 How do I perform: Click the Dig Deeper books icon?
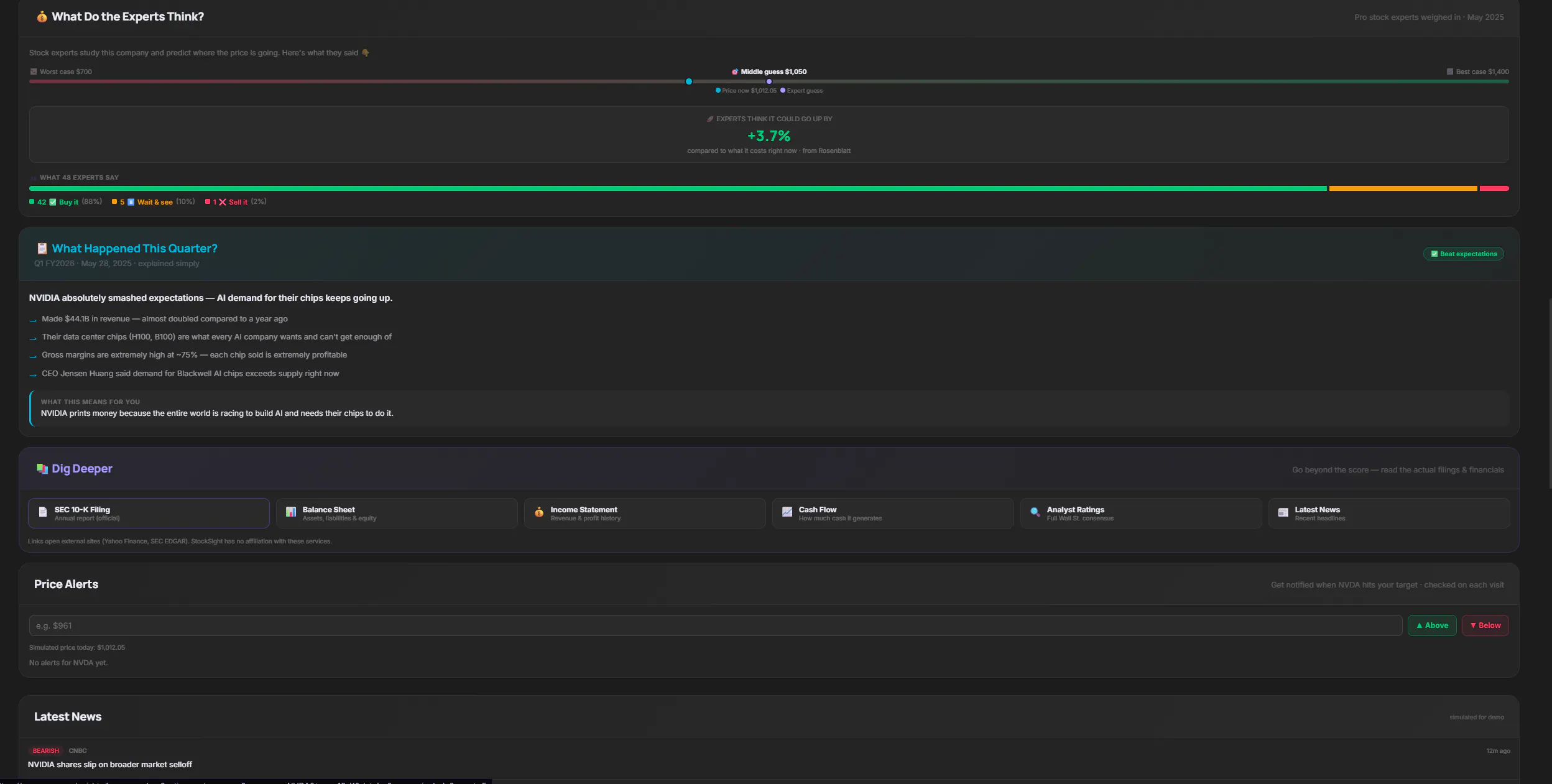click(42, 469)
